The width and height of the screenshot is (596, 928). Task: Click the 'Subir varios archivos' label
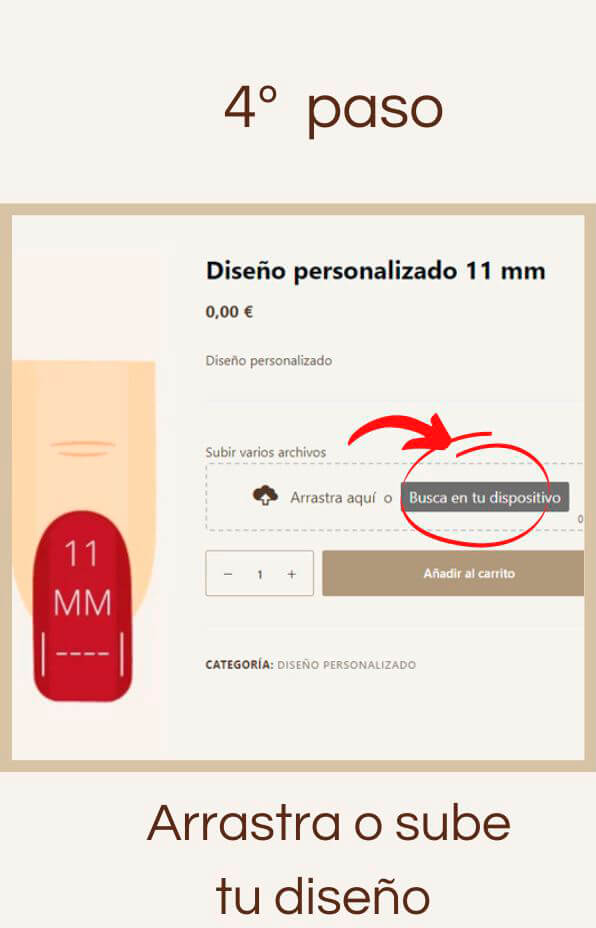[266, 452]
